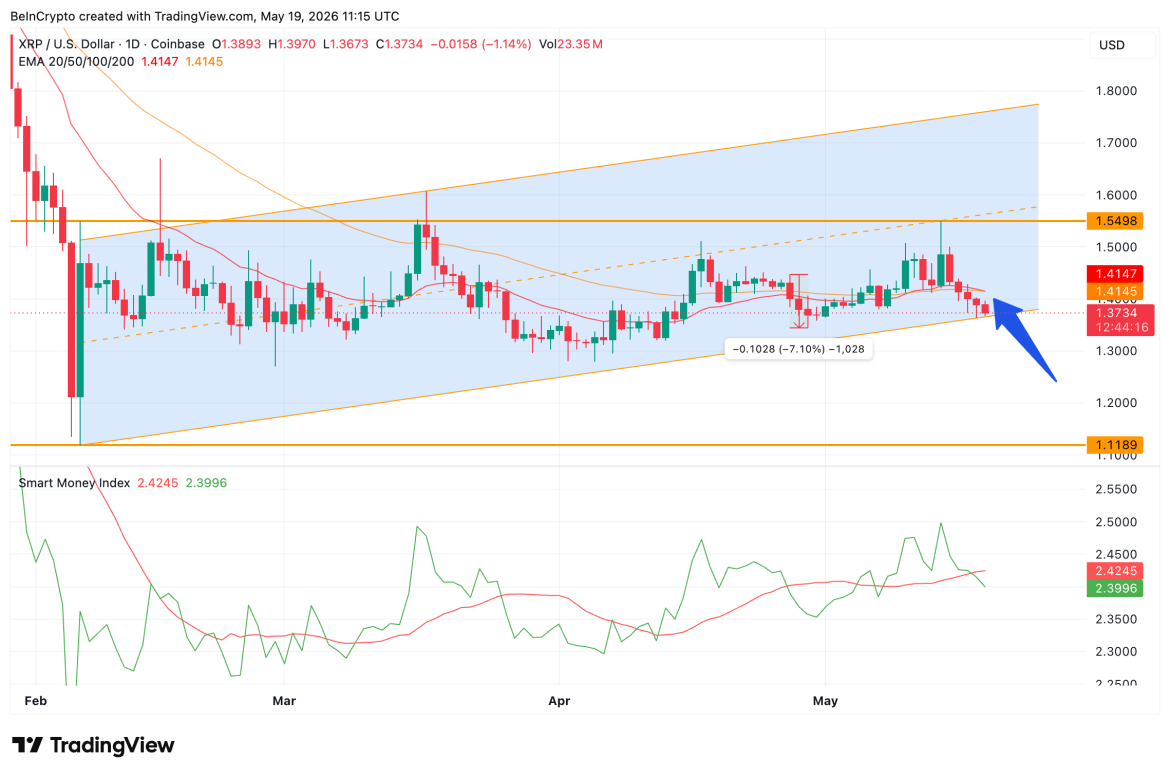Click the -0.0158 (-1.14%) change value
This screenshot has height=776, width=1170.
point(481,44)
